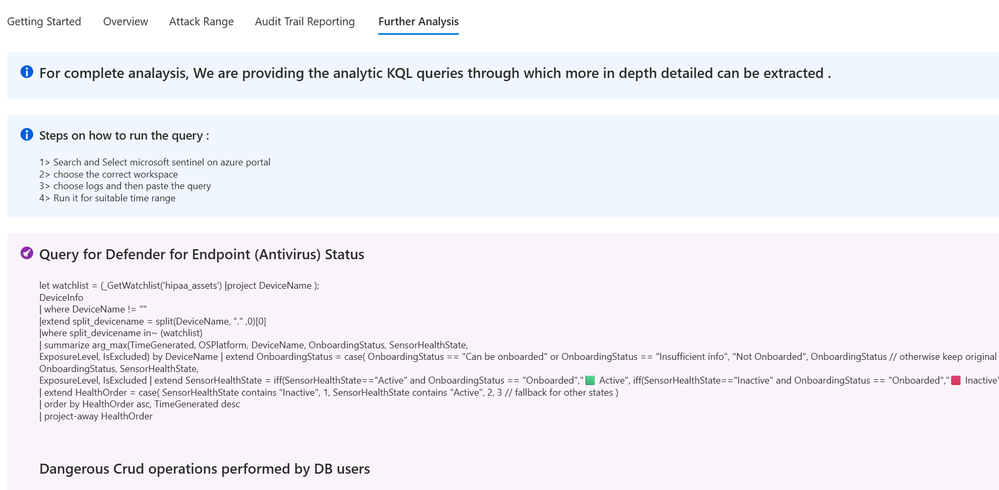
Task: Go to the Attack Range tab
Action: (x=201, y=21)
